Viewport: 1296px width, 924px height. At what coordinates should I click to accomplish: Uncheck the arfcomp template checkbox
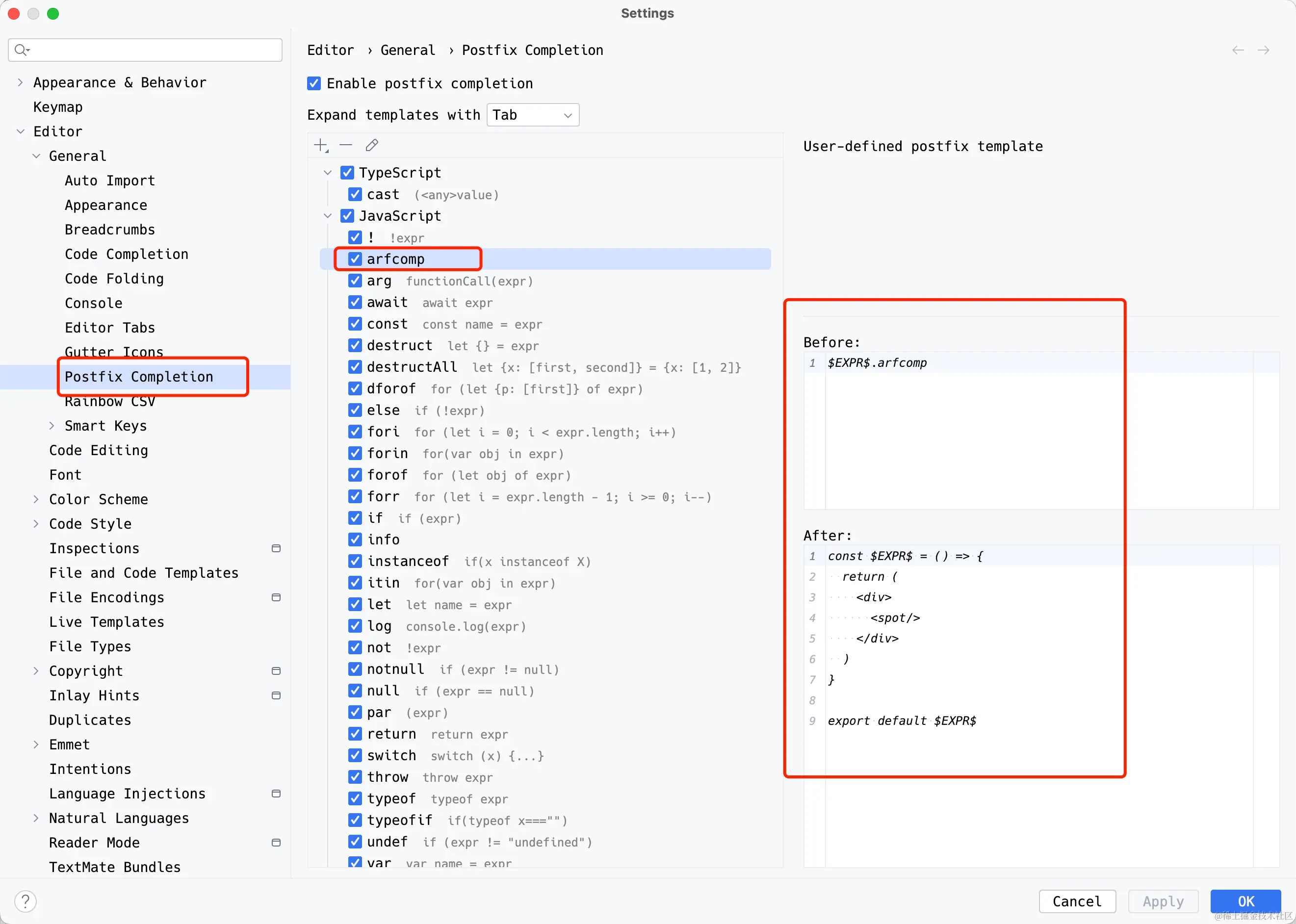tap(355, 259)
